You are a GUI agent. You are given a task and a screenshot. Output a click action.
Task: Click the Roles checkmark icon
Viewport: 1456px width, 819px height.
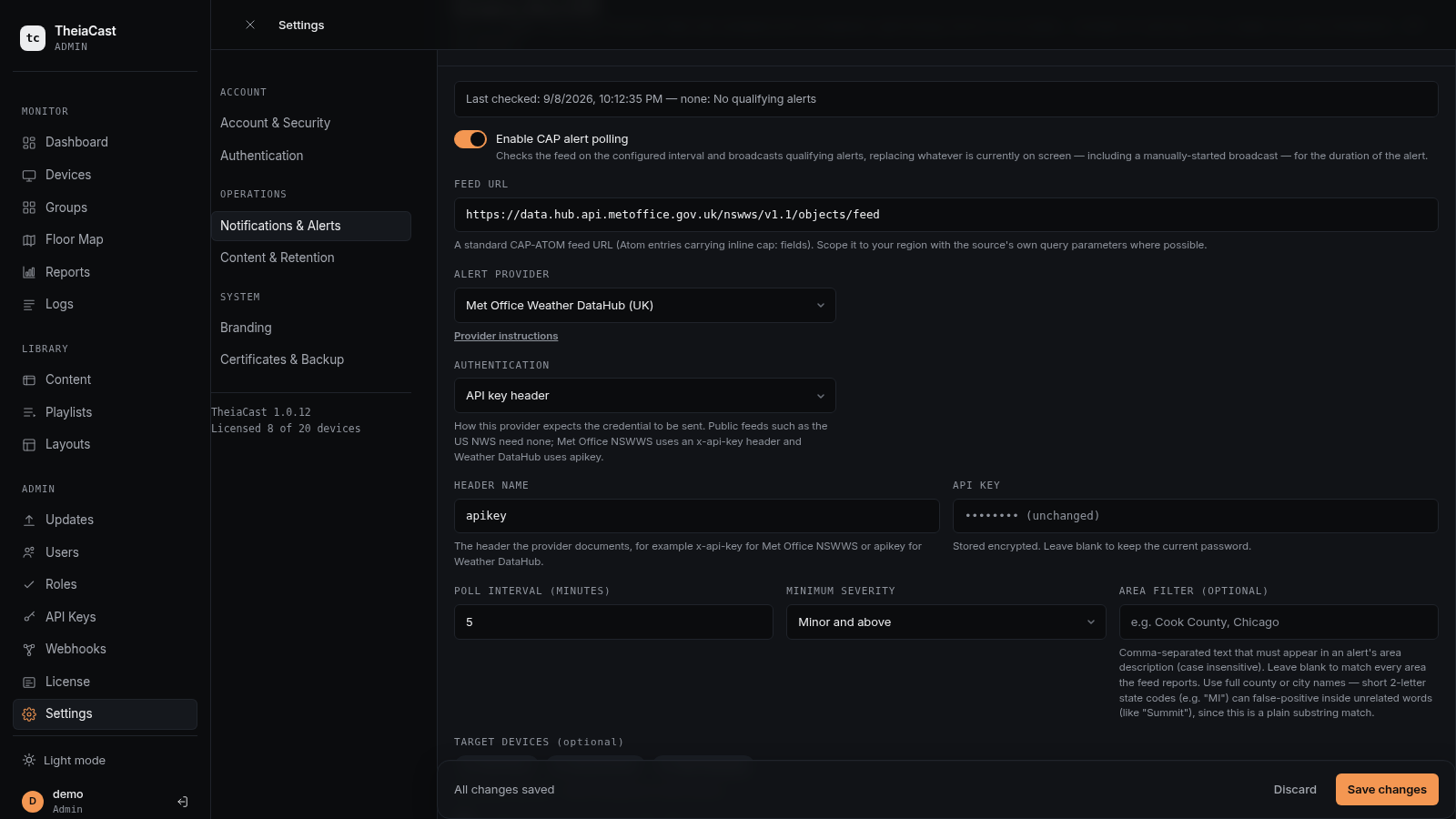pos(29,585)
